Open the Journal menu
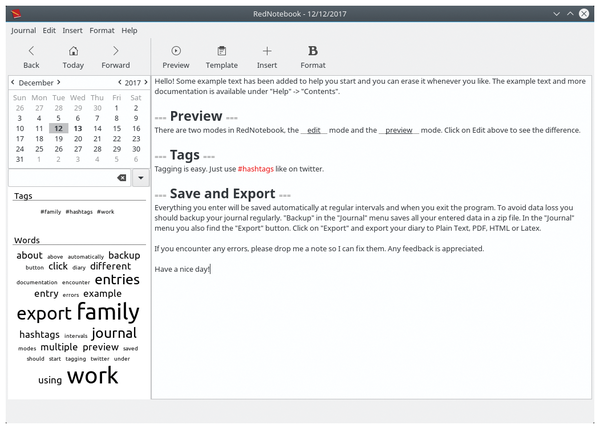 [x=23, y=31]
